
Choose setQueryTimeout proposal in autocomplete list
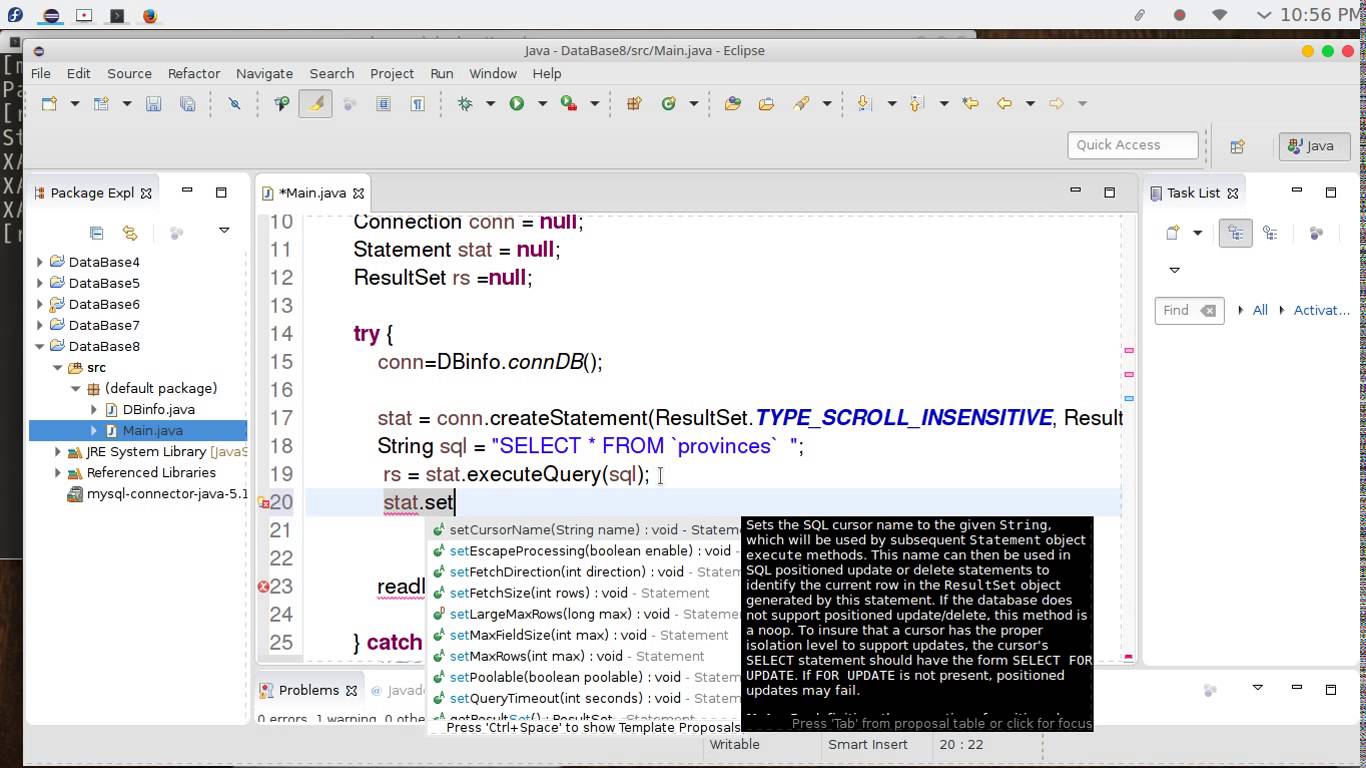click(x=587, y=698)
